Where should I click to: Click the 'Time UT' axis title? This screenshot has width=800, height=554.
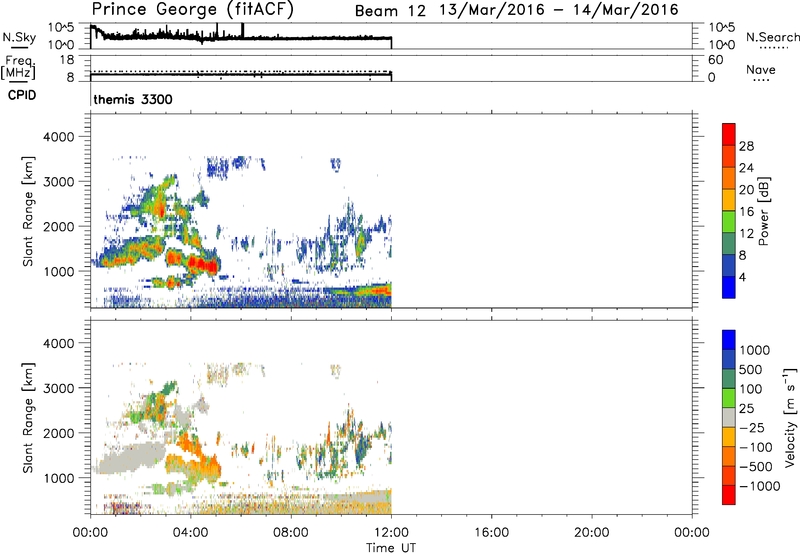click(391, 548)
